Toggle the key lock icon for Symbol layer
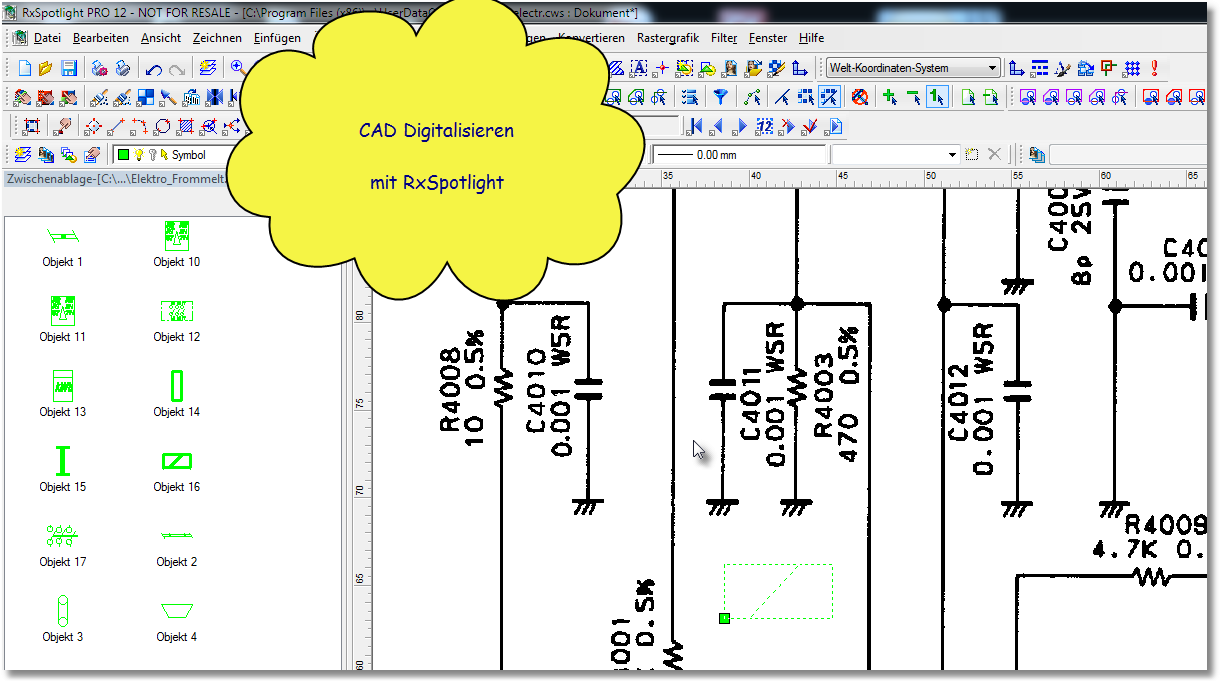 pyautogui.click(x=152, y=155)
